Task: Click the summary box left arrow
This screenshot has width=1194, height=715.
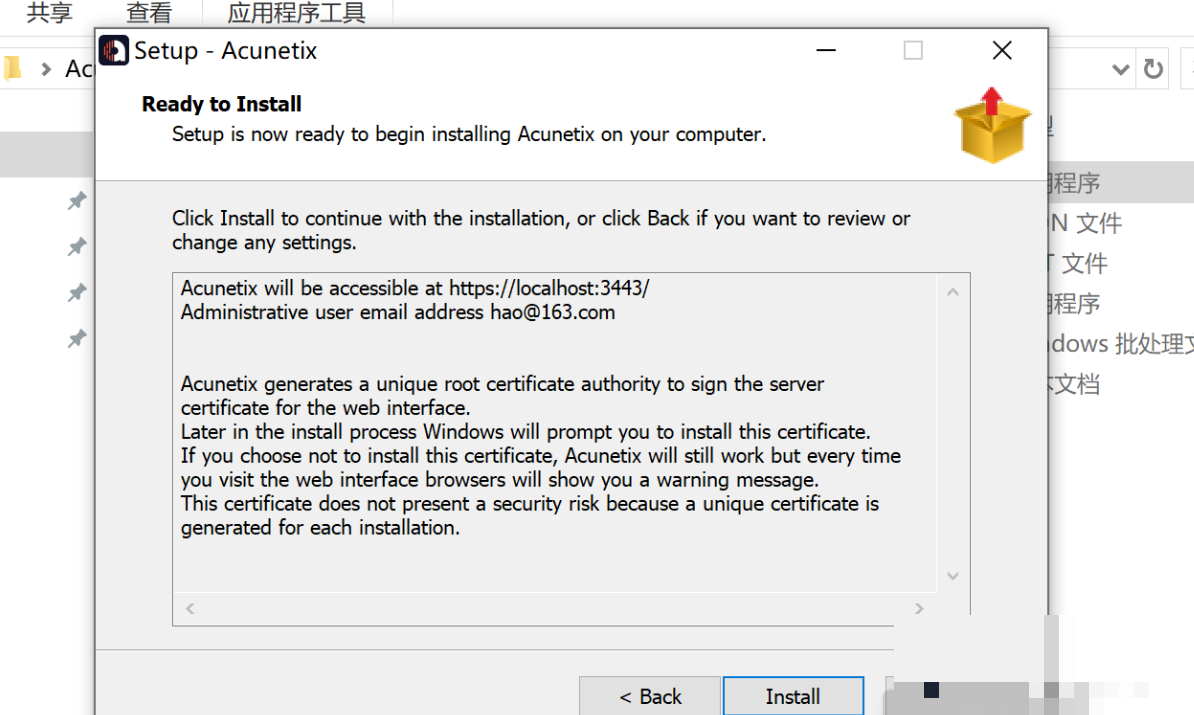Action: coord(190,608)
